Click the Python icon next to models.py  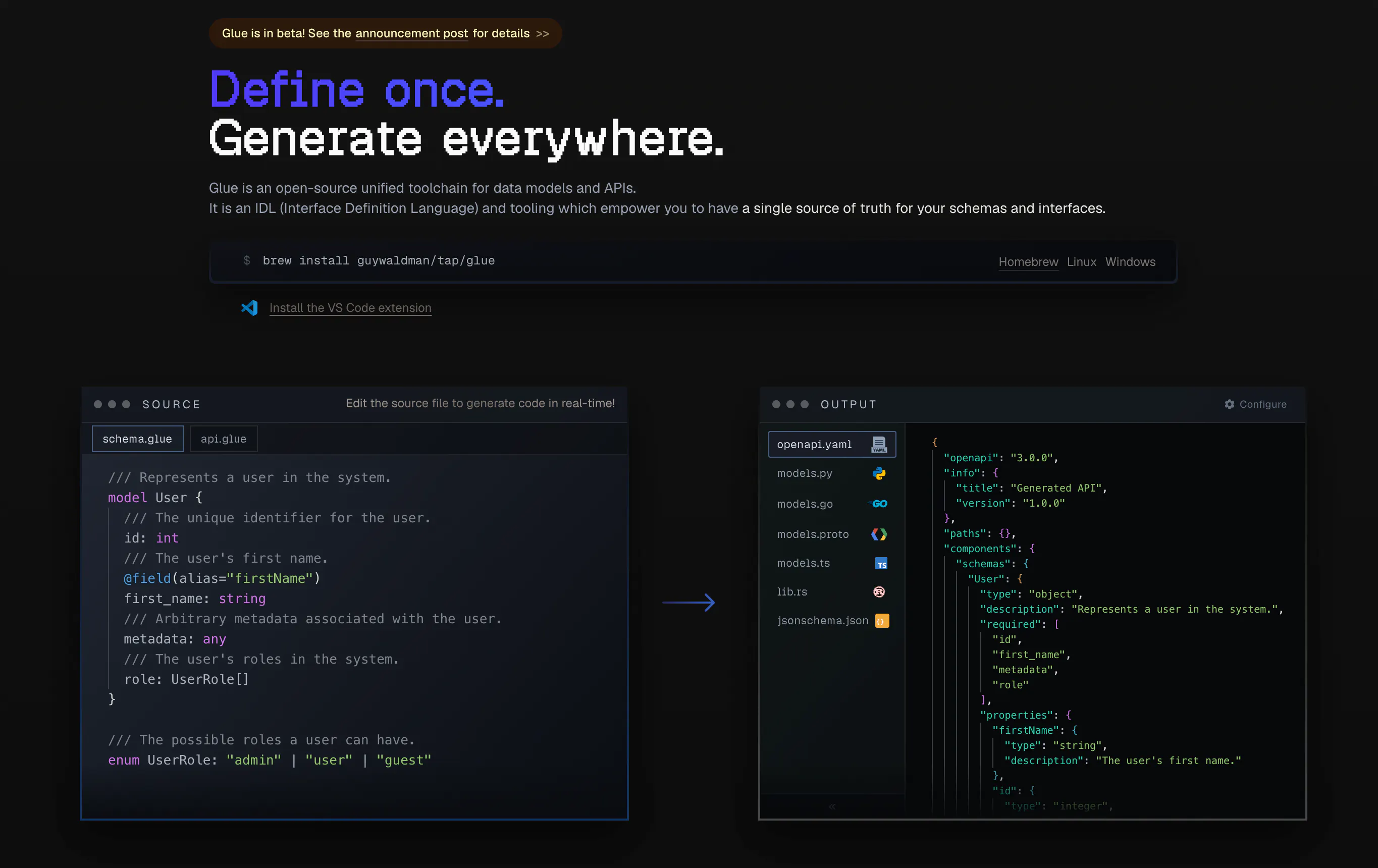pos(879,473)
